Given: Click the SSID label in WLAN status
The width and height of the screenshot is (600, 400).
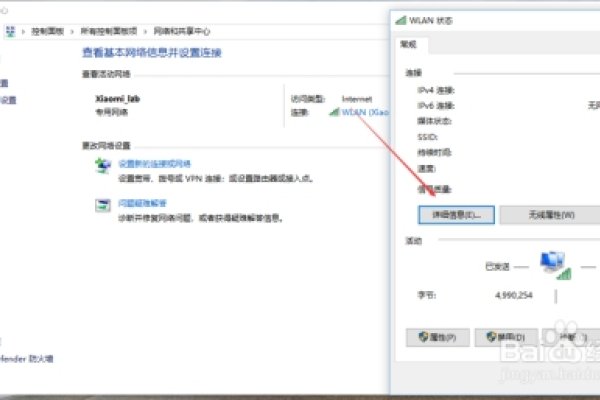Looking at the screenshot, I should pos(427,137).
